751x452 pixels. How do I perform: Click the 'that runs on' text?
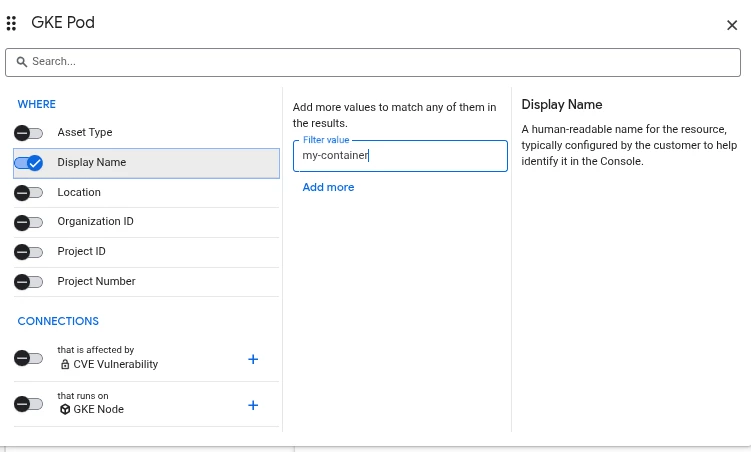coord(83,396)
